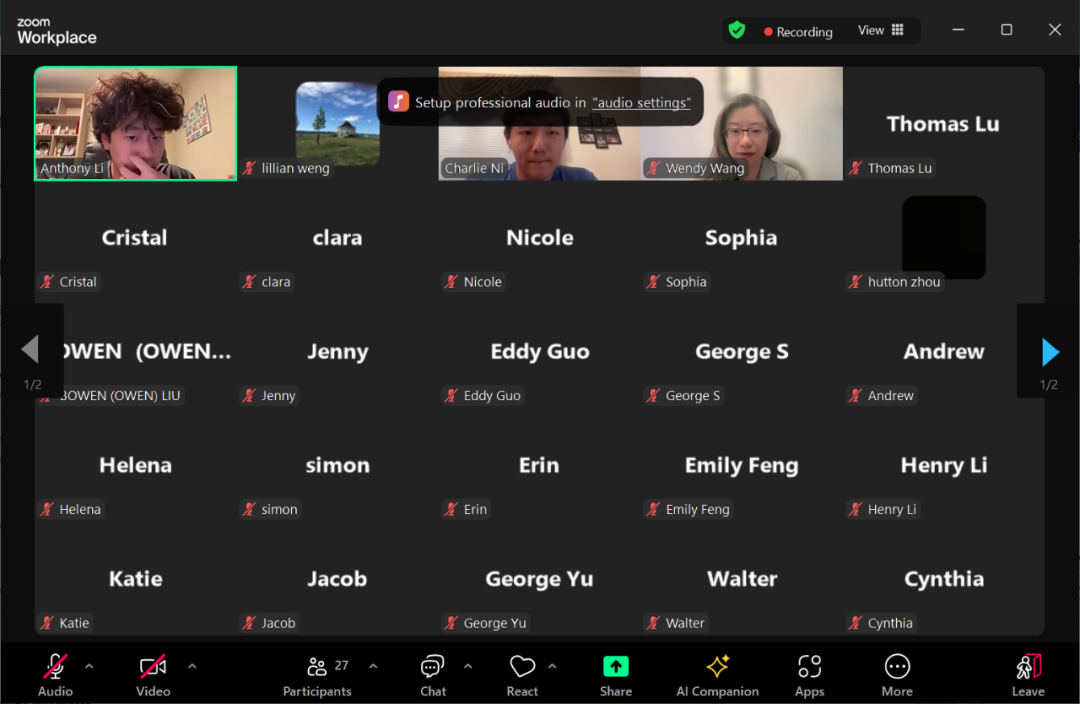Viewport: 1080px width, 704px height.
Task: Select Wendy Wang's video tile
Action: click(742, 123)
